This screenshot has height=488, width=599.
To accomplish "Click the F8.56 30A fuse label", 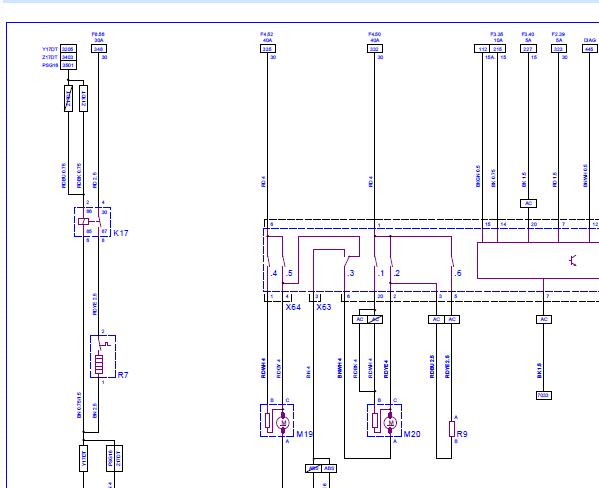I will point(99,37).
